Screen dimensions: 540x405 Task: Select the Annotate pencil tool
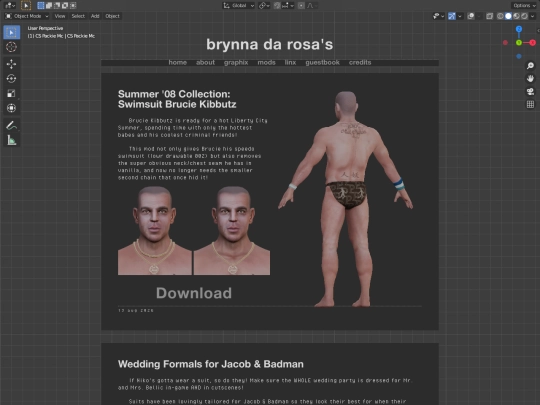point(11,125)
